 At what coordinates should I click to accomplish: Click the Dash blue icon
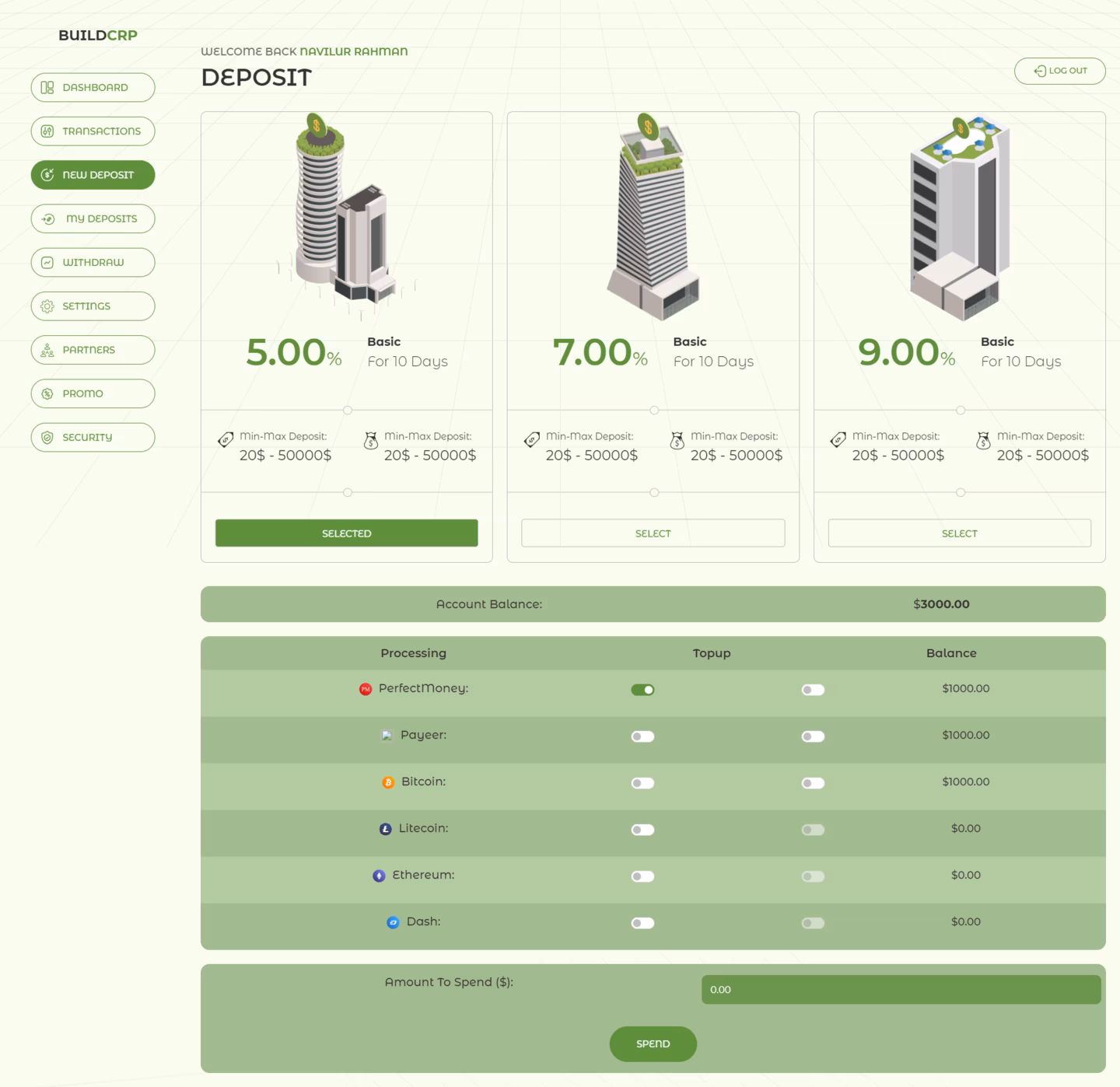393,922
